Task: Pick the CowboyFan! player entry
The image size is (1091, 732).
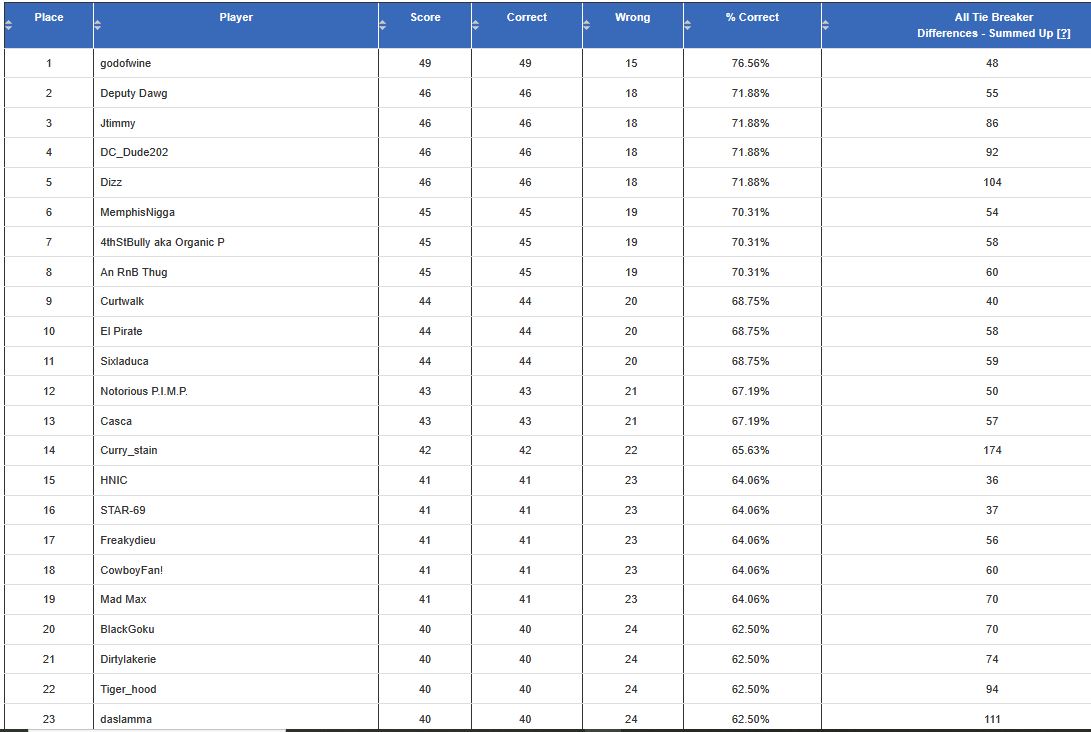Action: pyautogui.click(x=130, y=569)
